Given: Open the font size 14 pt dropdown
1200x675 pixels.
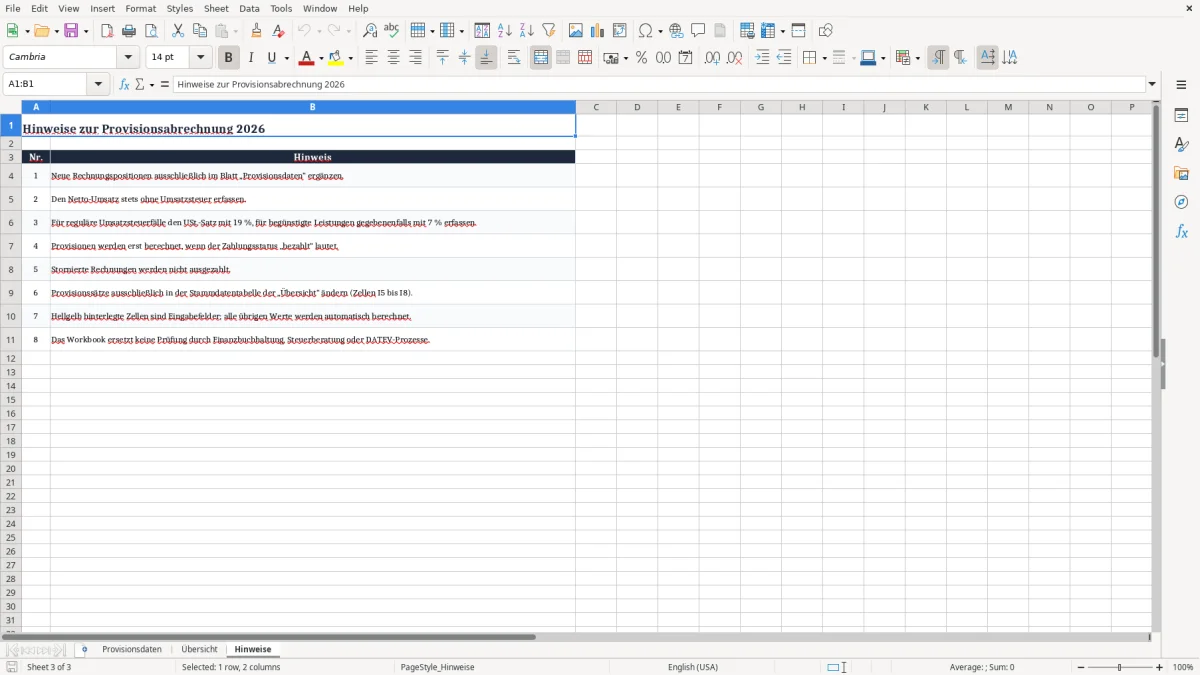Looking at the screenshot, I should pos(201,58).
